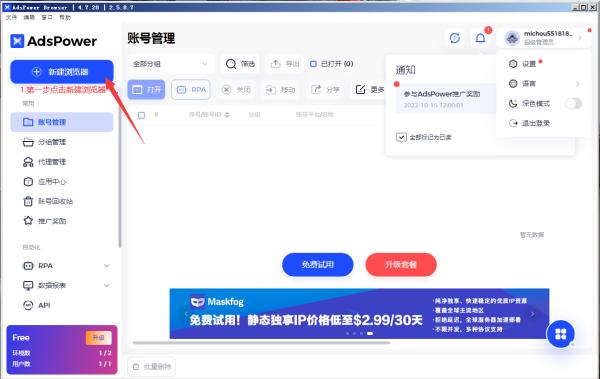
Task: Check 全部标记为已读 checkbox
Action: pos(401,137)
